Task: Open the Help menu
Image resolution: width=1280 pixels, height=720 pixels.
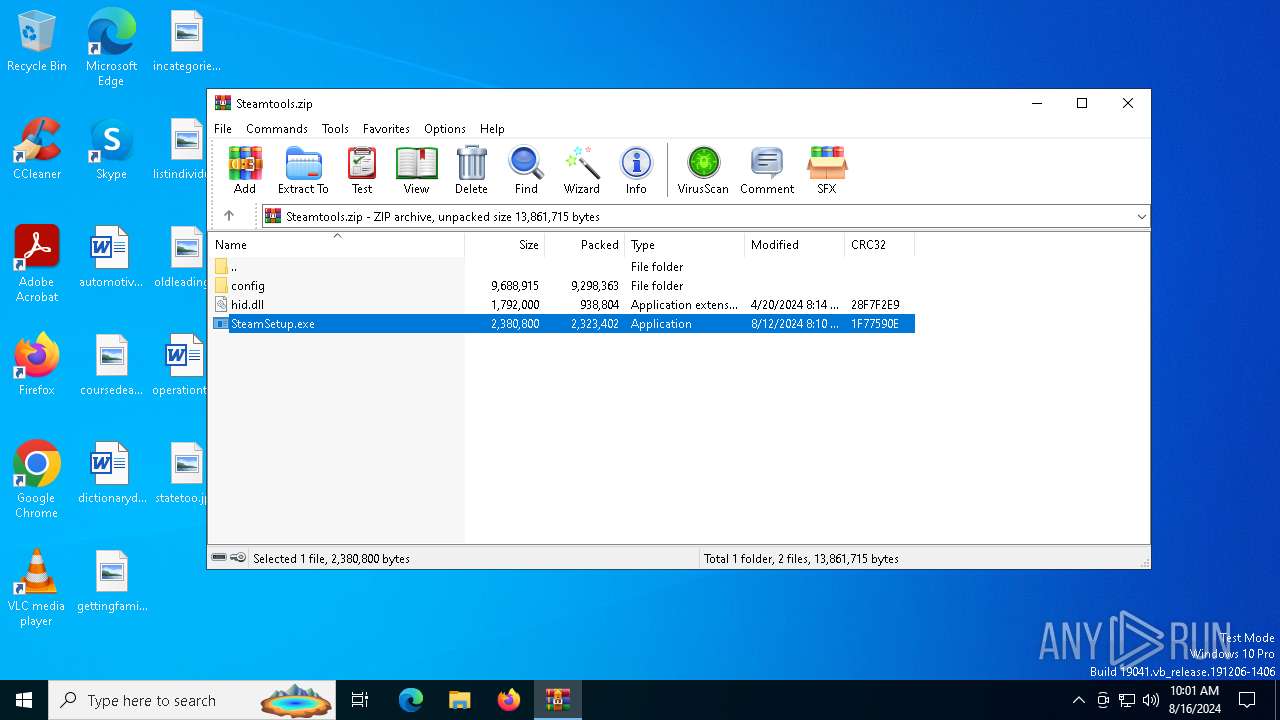Action: pos(492,129)
